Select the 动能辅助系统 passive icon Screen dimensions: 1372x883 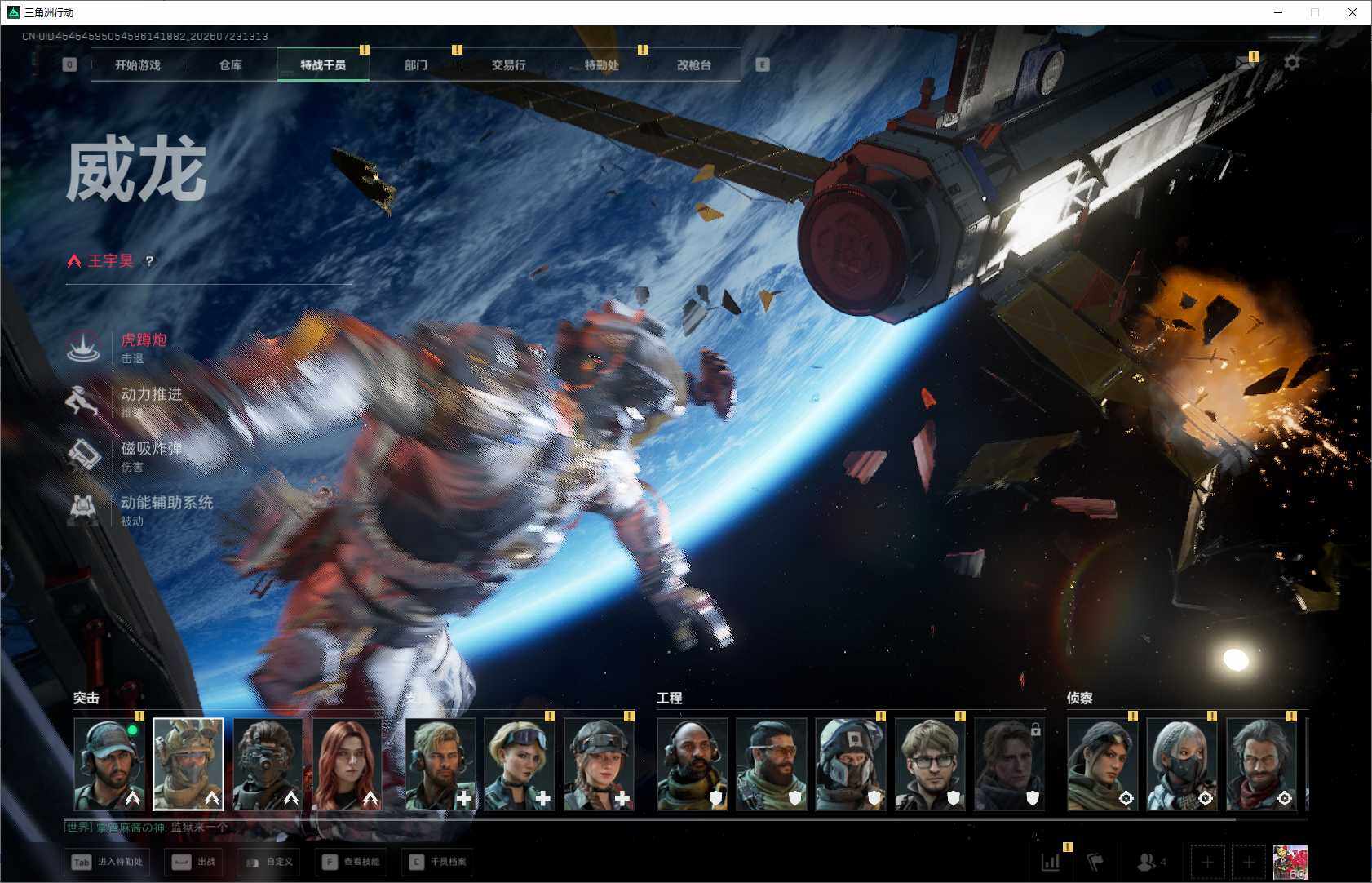(x=82, y=509)
